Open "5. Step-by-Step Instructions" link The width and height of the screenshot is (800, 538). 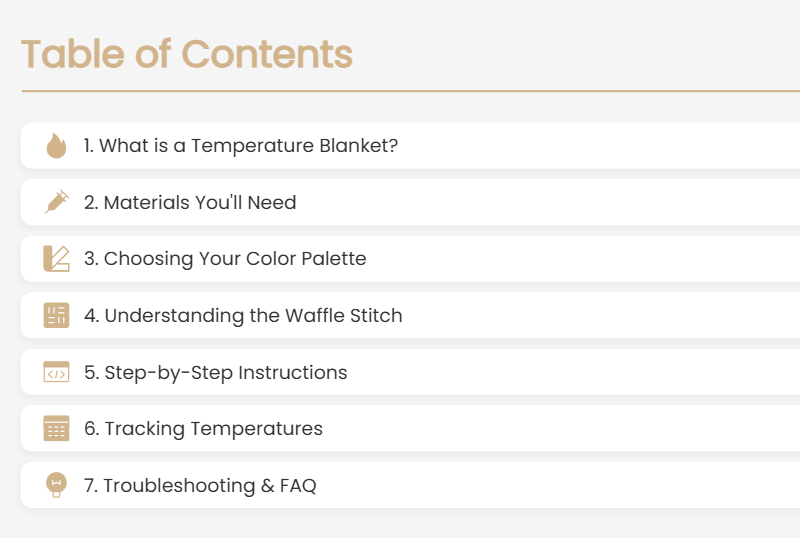(x=215, y=373)
